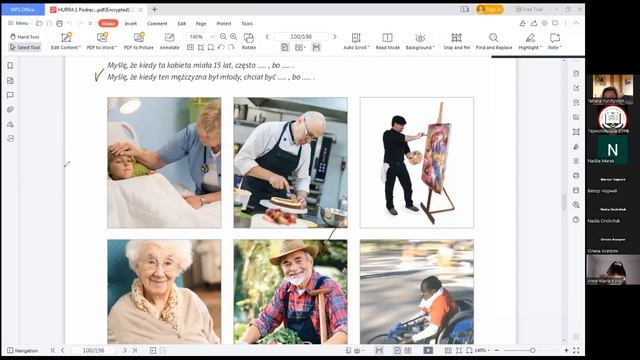Open a new tab with the plus button
This screenshot has height=360, width=640.
[x=154, y=9]
